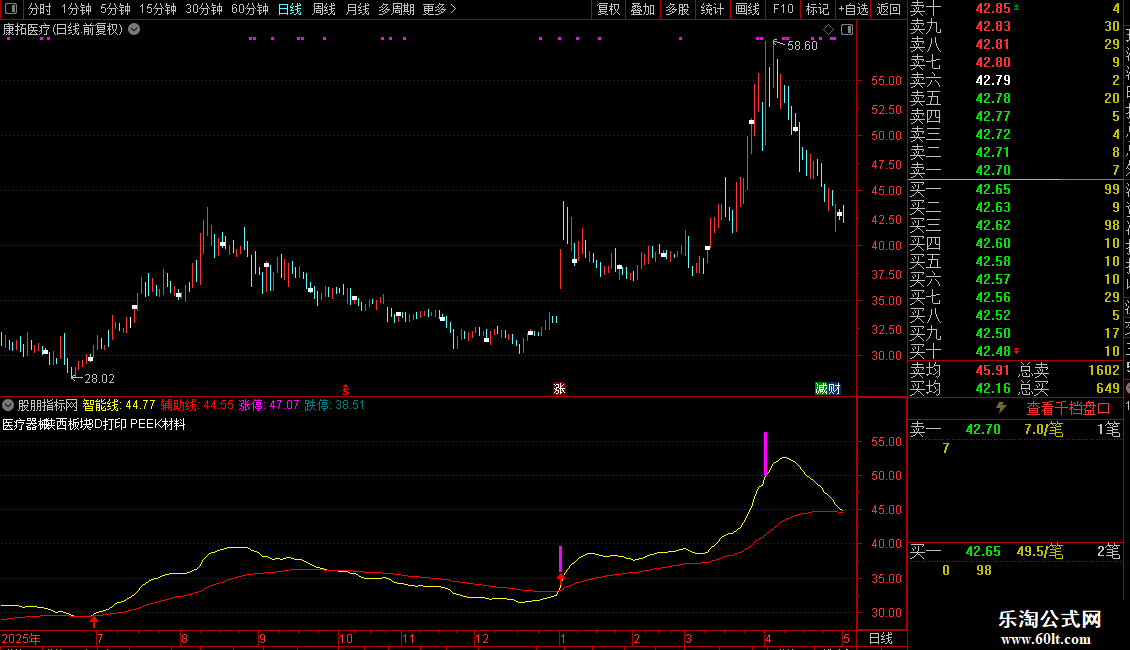Click the lightning bolt icon
1130x650 pixels.
(1001, 408)
